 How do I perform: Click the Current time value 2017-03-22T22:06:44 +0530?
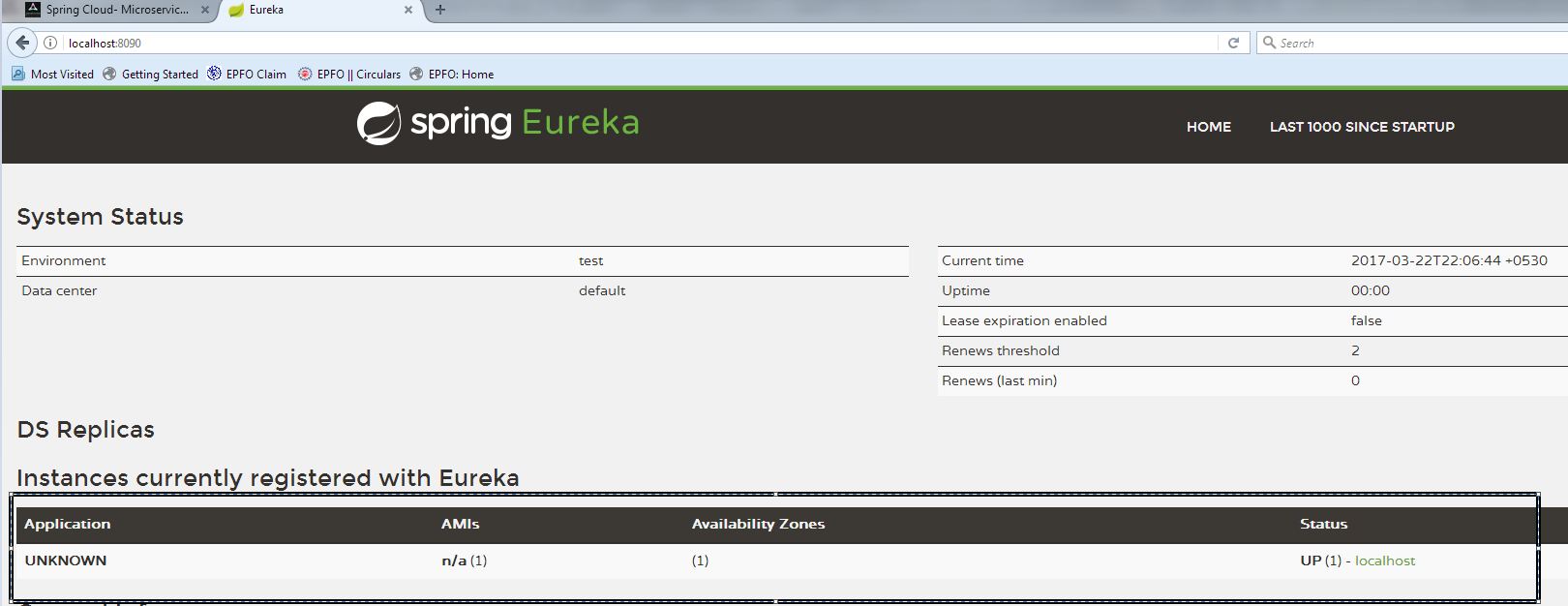pos(1449,260)
